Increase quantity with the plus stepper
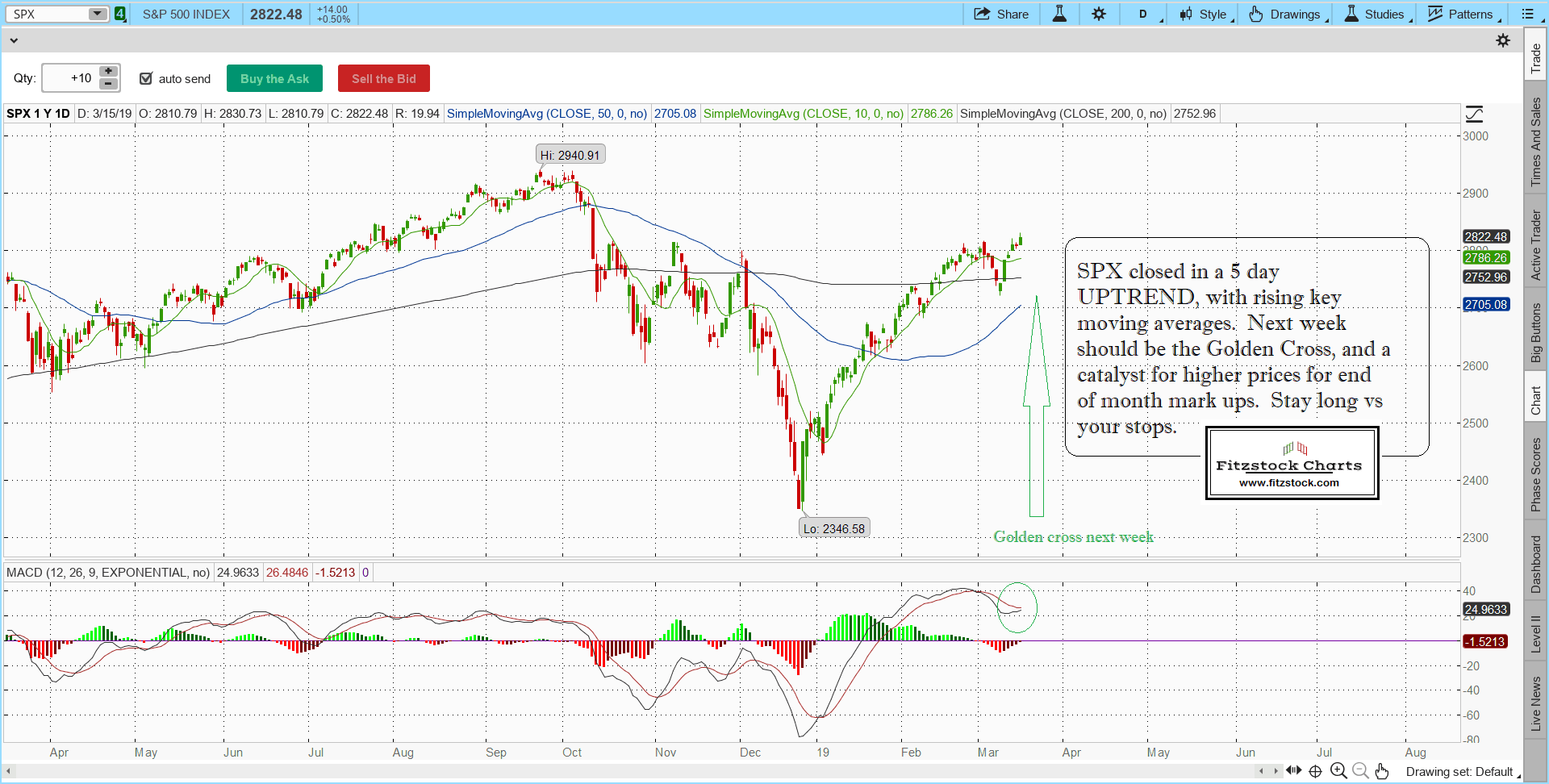This screenshot has height=784, width=1549. (x=108, y=72)
